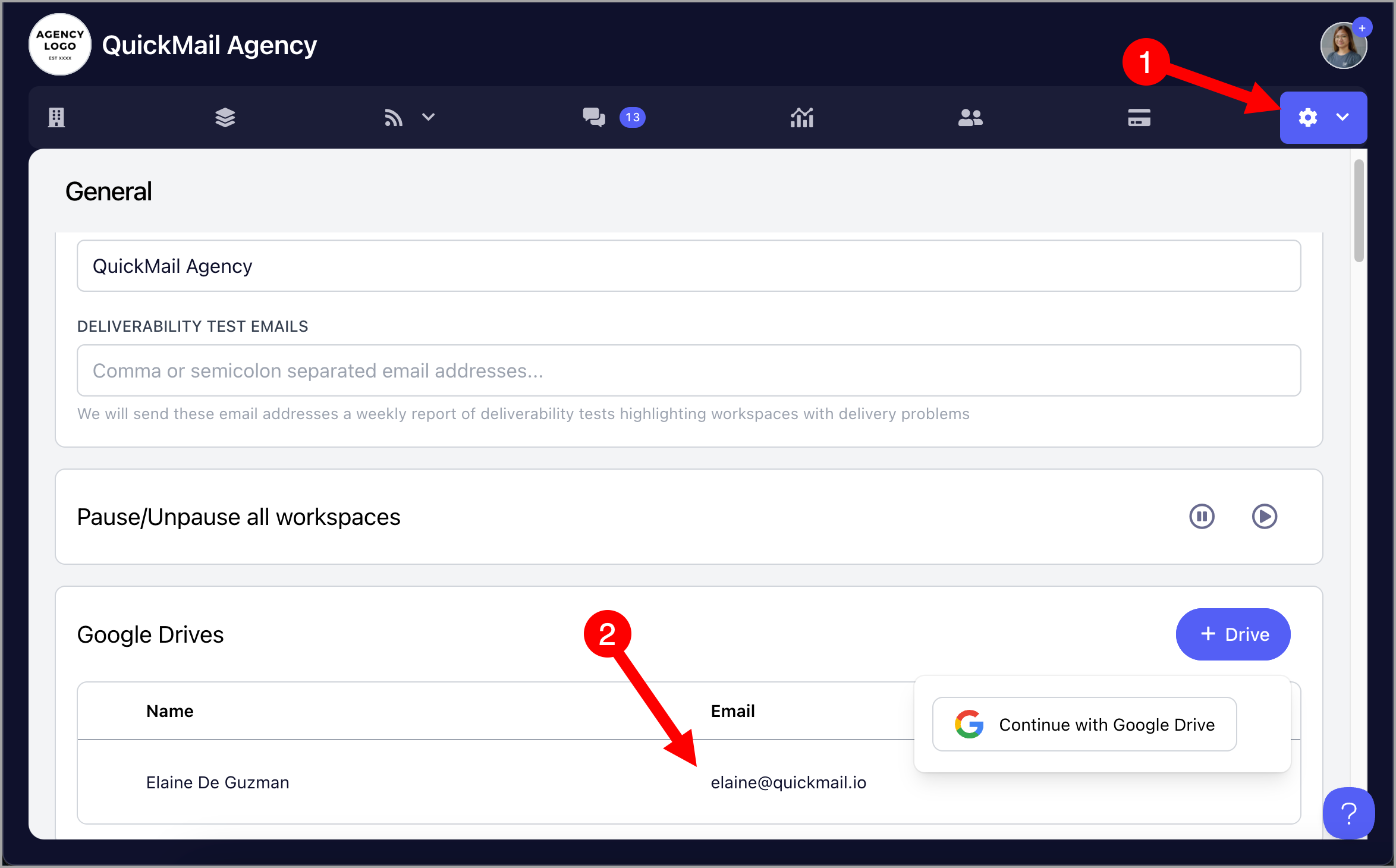Click the Google Drives section heading
Screen dimensions: 1396x868
[x=150, y=635]
